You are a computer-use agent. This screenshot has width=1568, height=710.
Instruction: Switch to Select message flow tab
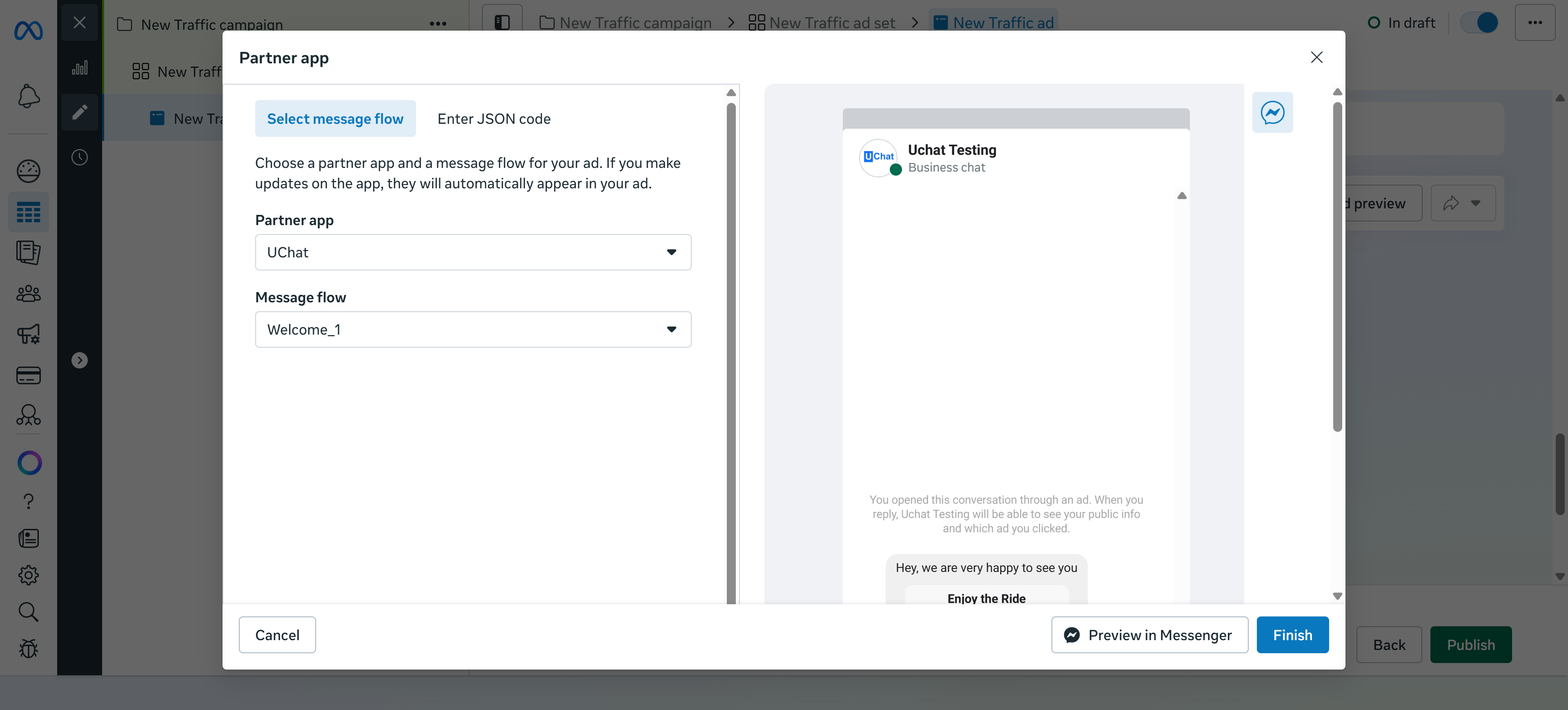point(335,119)
